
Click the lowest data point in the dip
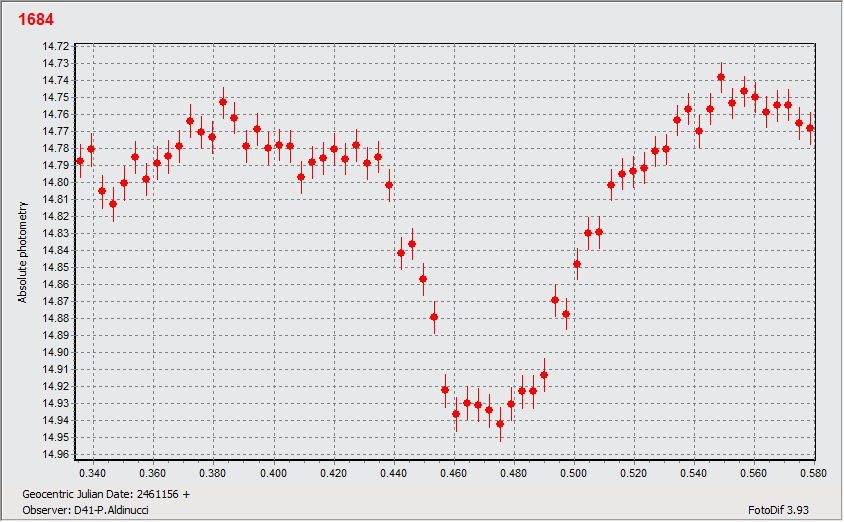[500, 424]
